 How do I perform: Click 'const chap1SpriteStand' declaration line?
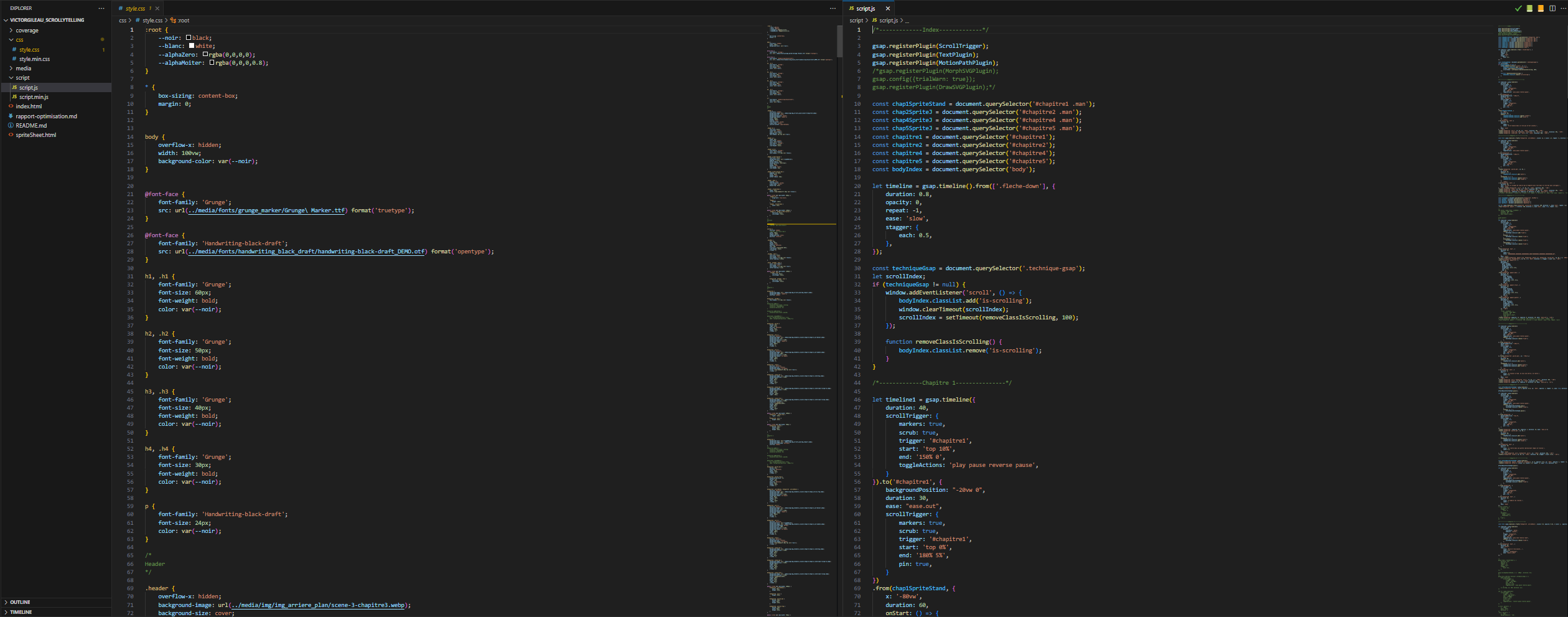(984, 104)
